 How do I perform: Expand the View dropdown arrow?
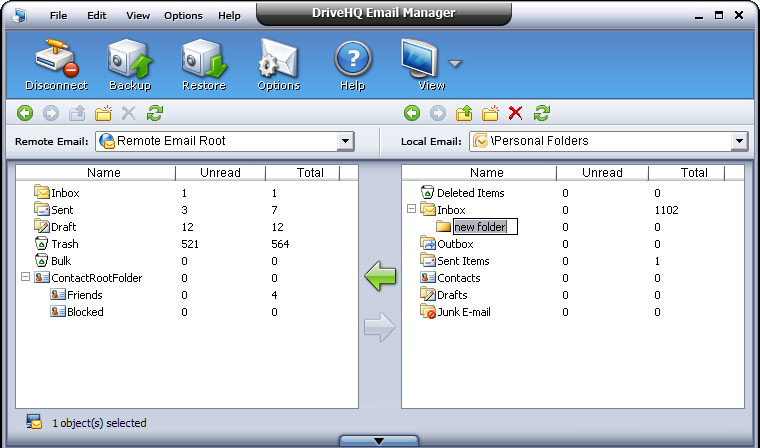pos(455,64)
